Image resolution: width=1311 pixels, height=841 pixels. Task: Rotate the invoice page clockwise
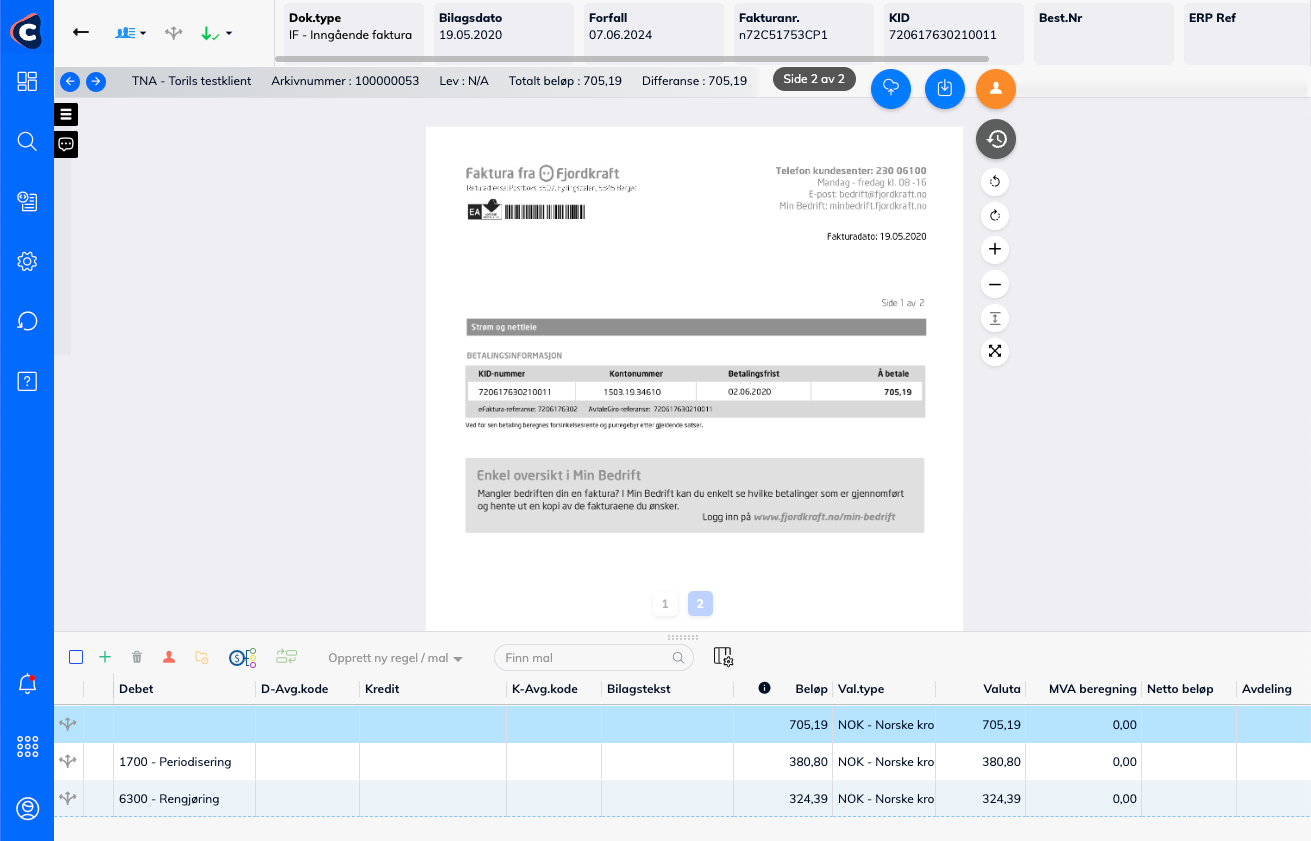(995, 215)
